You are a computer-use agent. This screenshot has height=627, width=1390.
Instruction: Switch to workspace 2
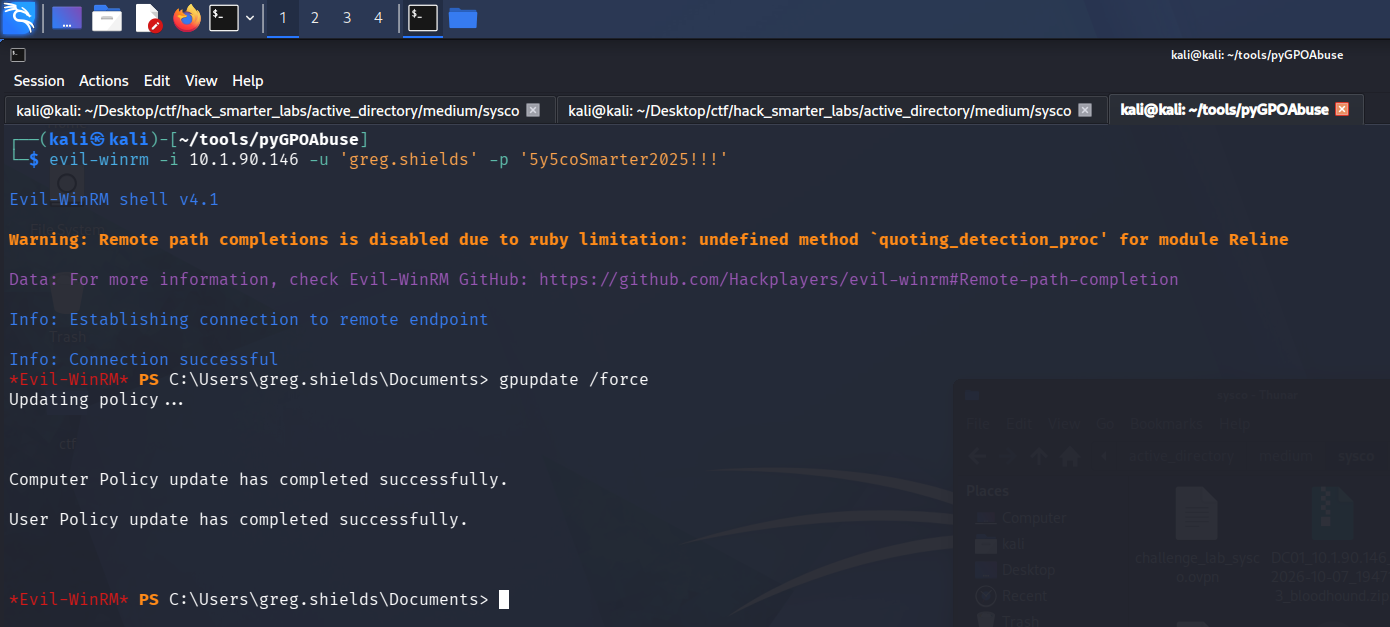point(315,18)
